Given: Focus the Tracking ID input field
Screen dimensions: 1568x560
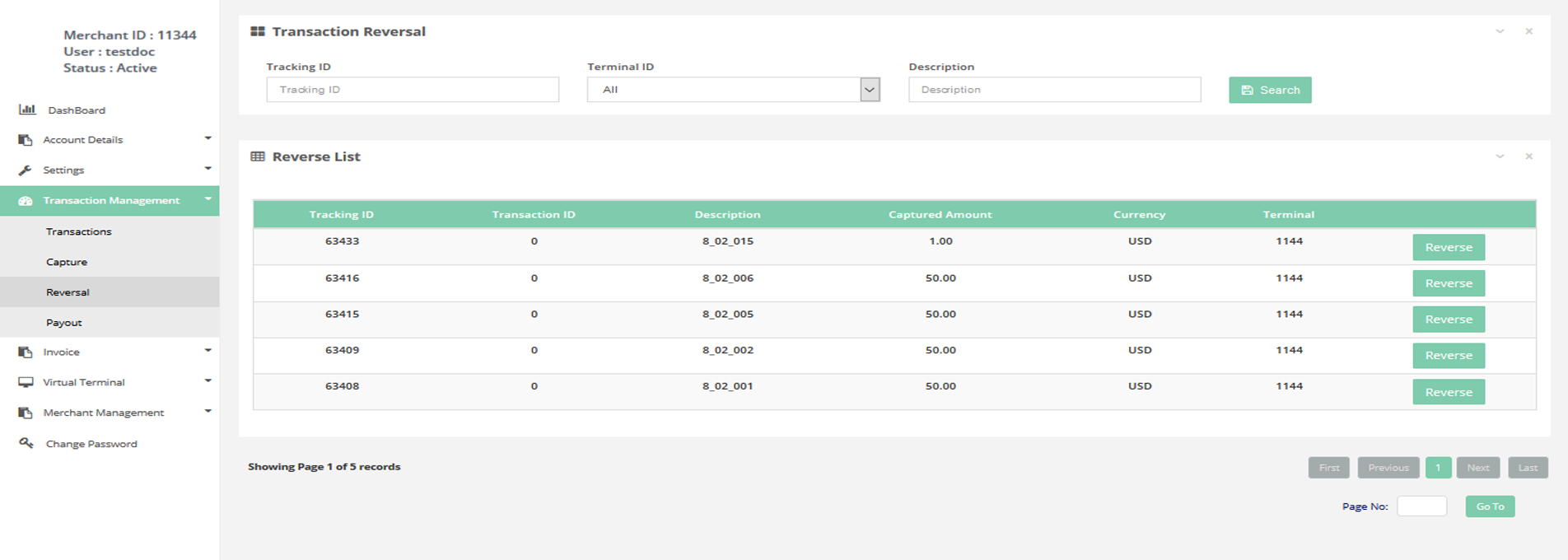Looking at the screenshot, I should tap(413, 90).
